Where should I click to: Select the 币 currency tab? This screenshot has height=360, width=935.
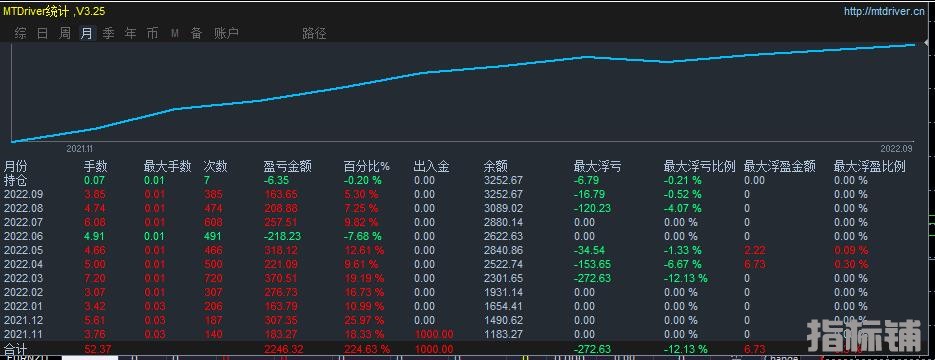click(153, 34)
